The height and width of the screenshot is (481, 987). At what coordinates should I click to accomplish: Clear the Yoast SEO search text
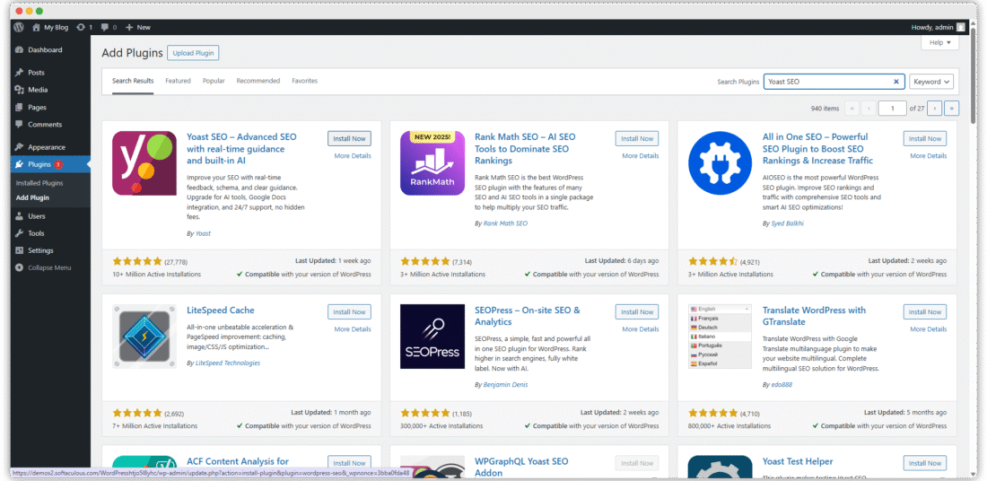(x=896, y=82)
